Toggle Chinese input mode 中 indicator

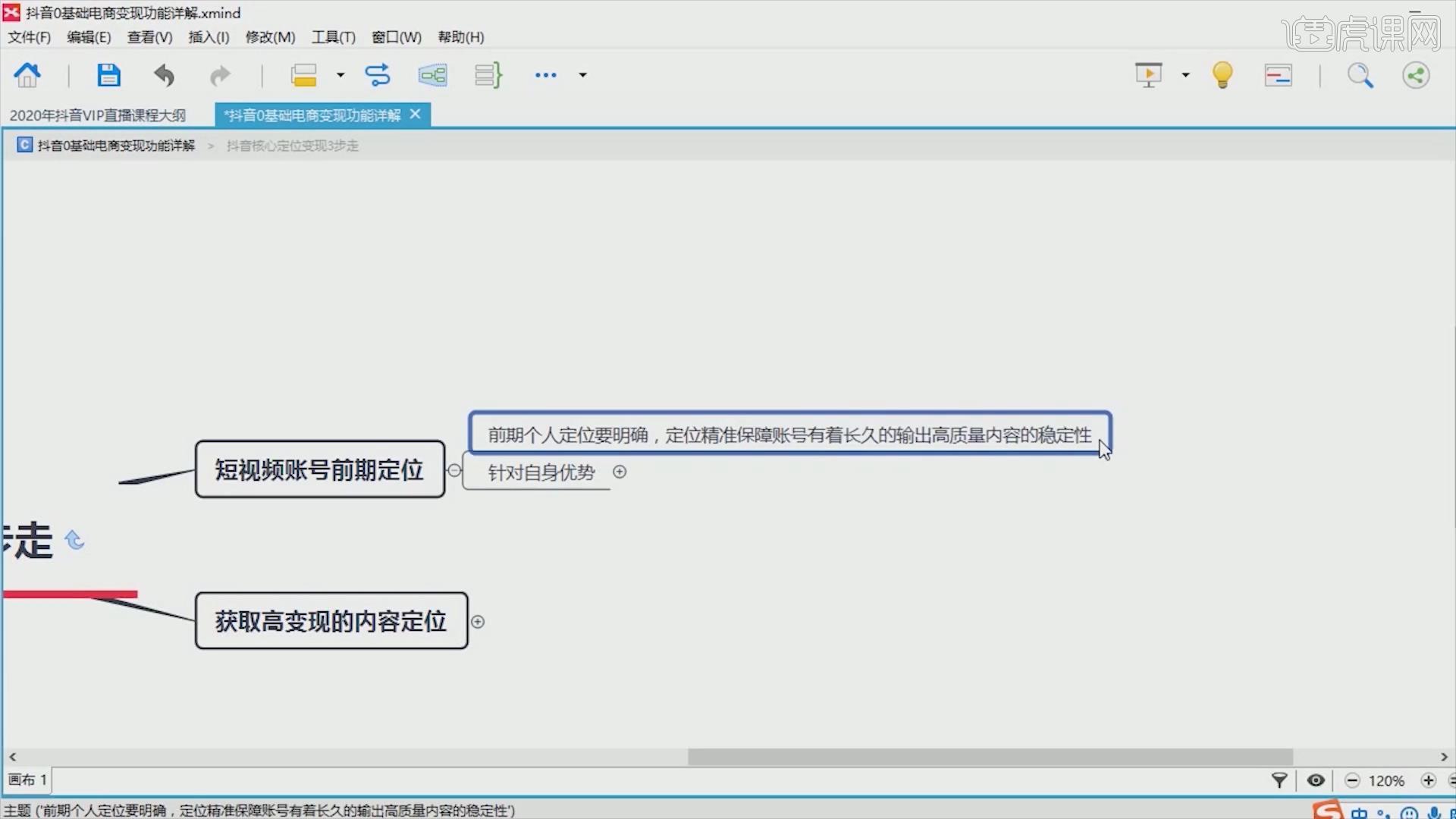click(1359, 813)
